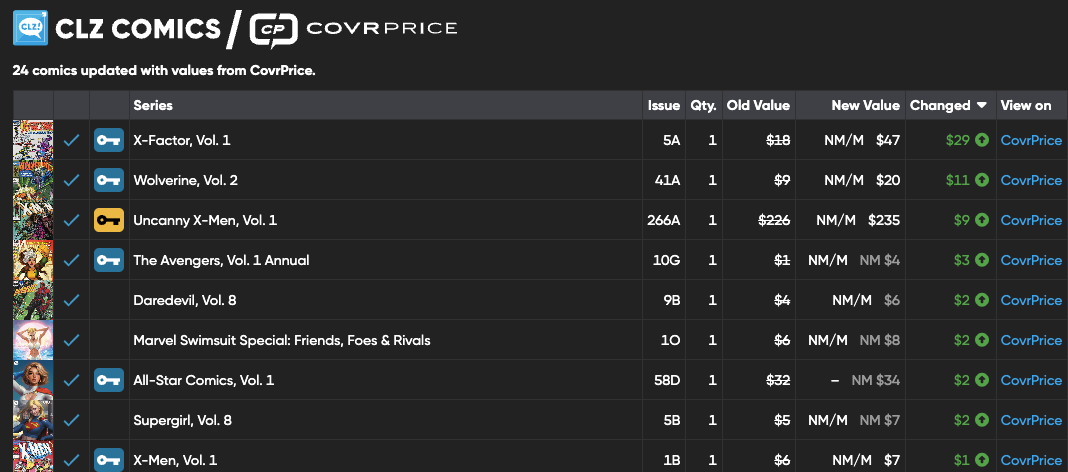Open the CovrPrice link for Uncanny X-Men
Screen dimensions: 1068x472
[x=1031, y=220]
